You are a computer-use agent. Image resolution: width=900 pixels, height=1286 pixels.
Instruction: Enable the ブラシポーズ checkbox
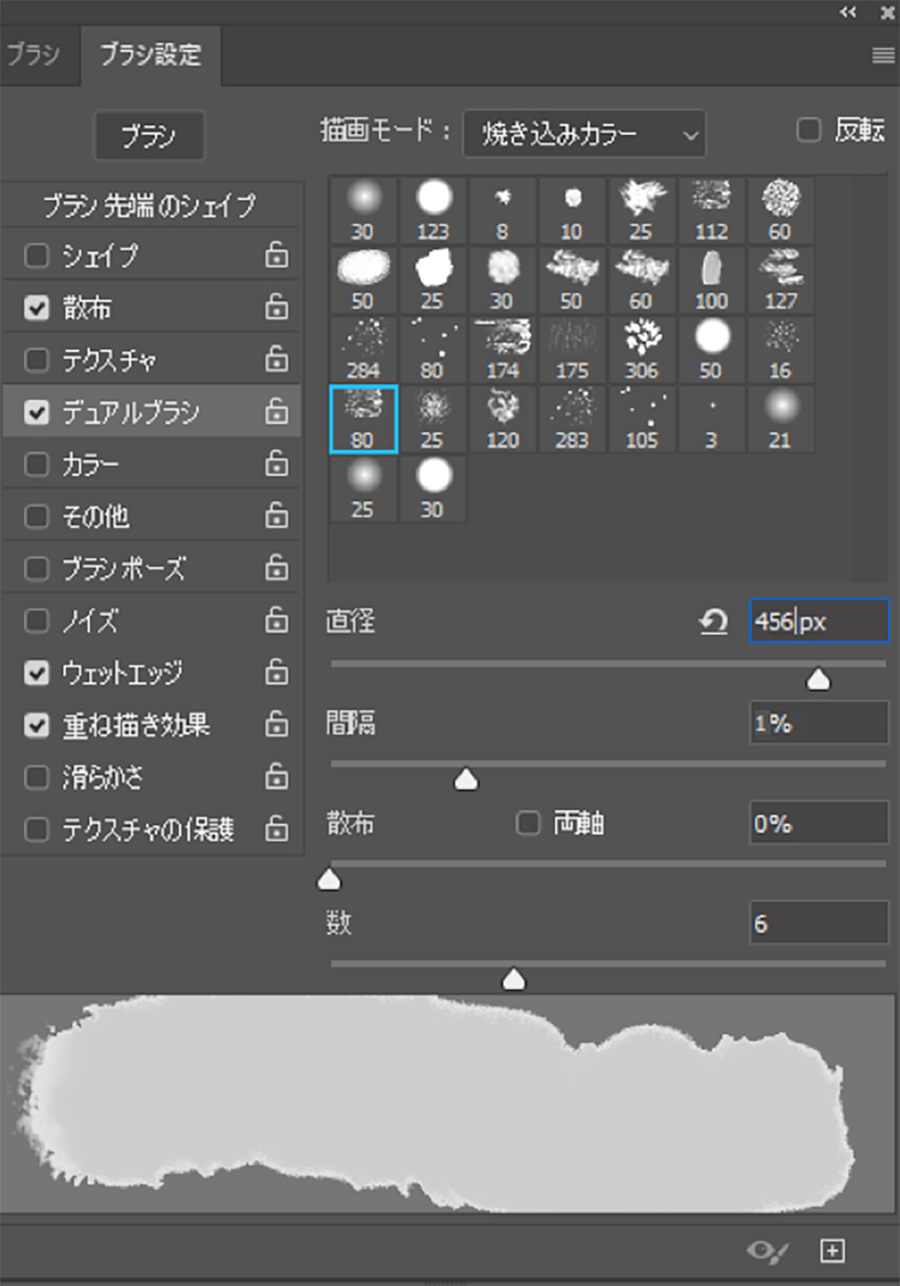[36, 569]
